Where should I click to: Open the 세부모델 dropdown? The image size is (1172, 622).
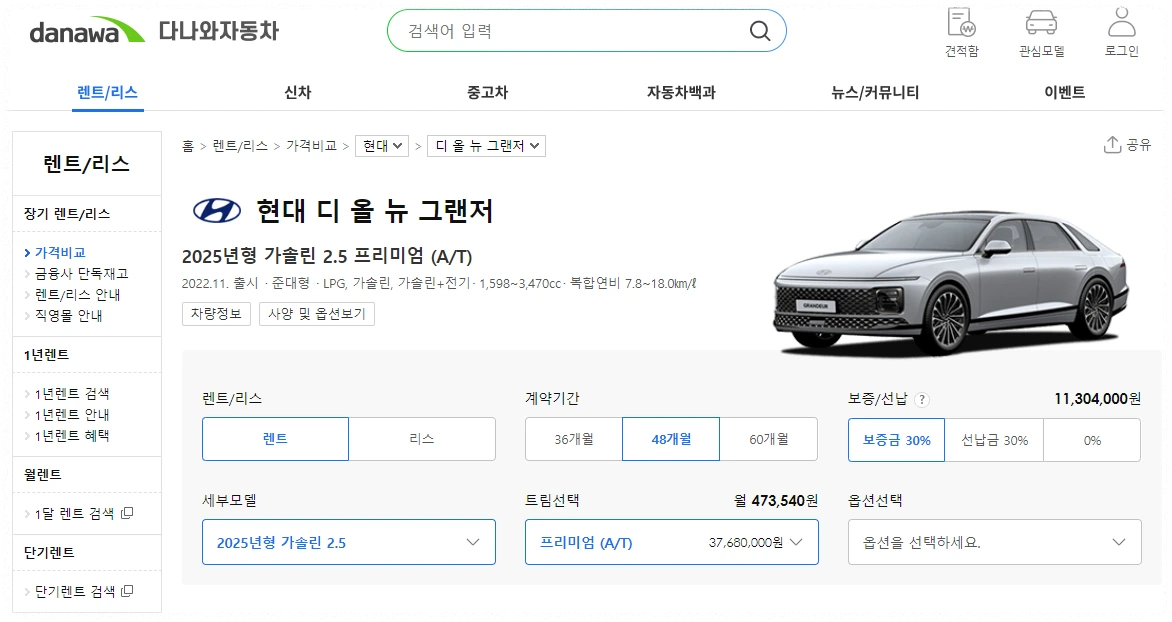coord(348,541)
